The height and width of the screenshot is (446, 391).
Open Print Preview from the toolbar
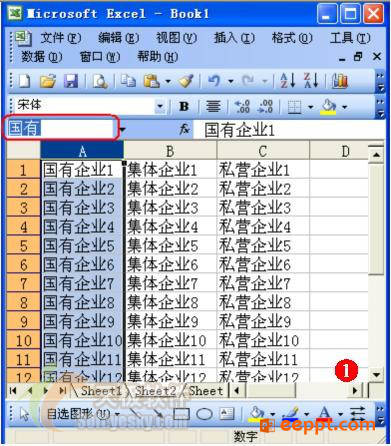[100, 81]
